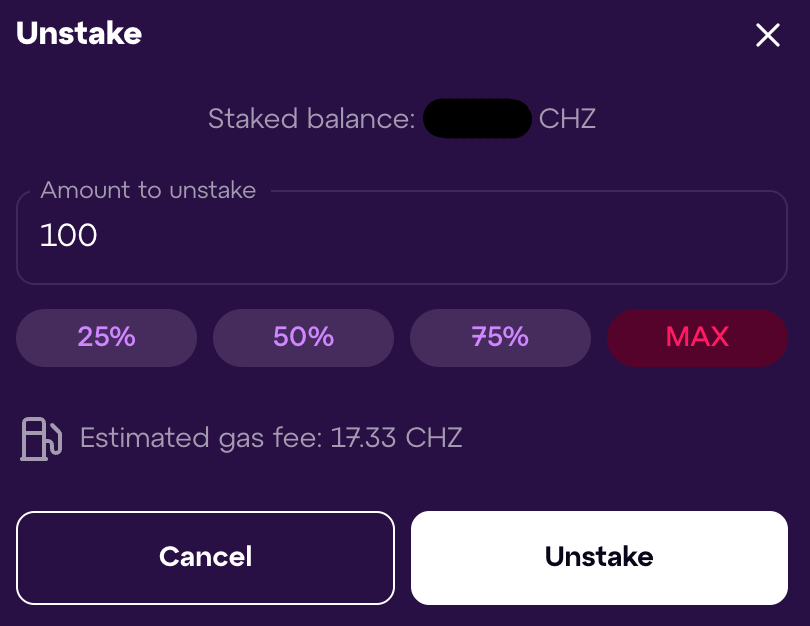Image resolution: width=810 pixels, height=626 pixels.
Task: Click the 'Estimated gas fee' label text
Action: tap(201, 438)
